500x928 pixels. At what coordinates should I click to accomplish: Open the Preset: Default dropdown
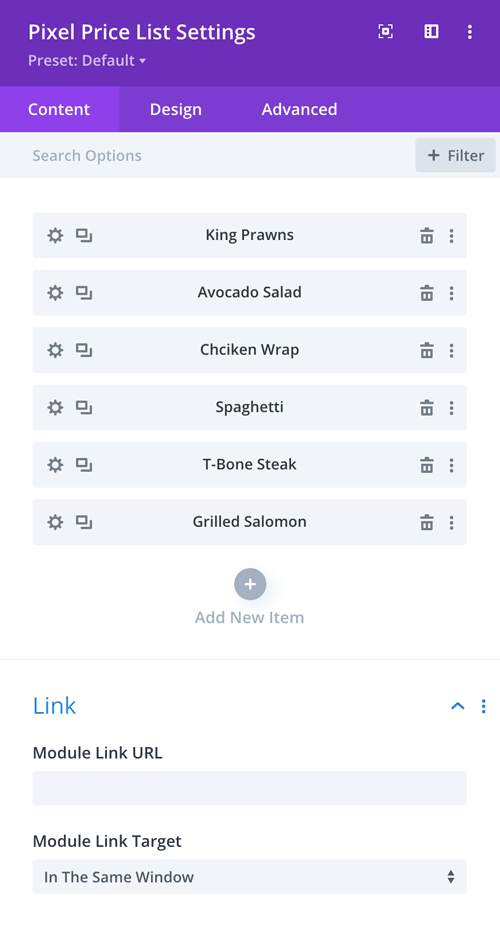point(87,61)
